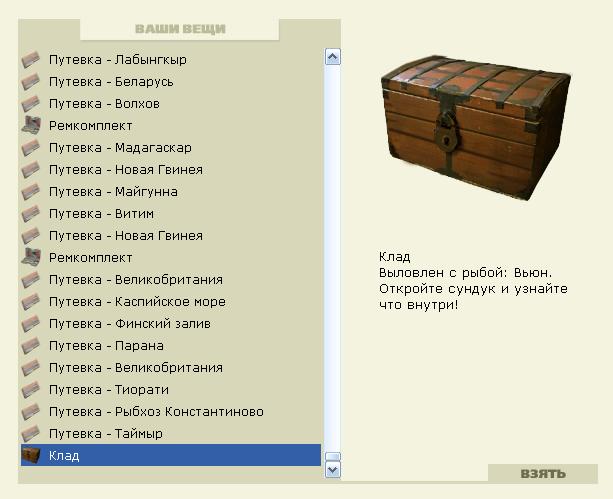The width and height of the screenshot is (613, 499).
Task: Choose Путевка - Финский залив entry
Action: tap(171, 323)
